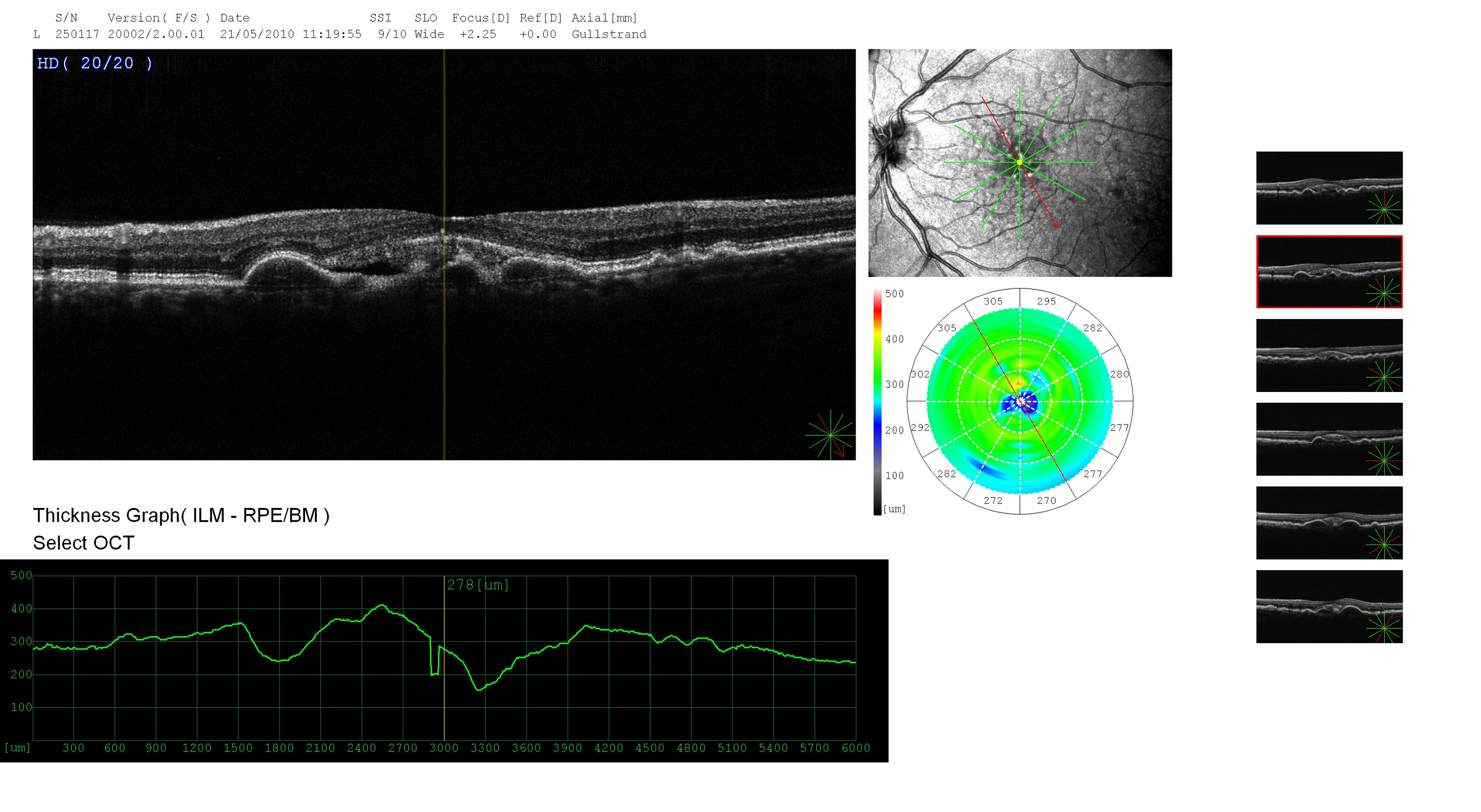Click the 500 label on the graph y-axis
The image size is (1481, 812).
coord(21,575)
